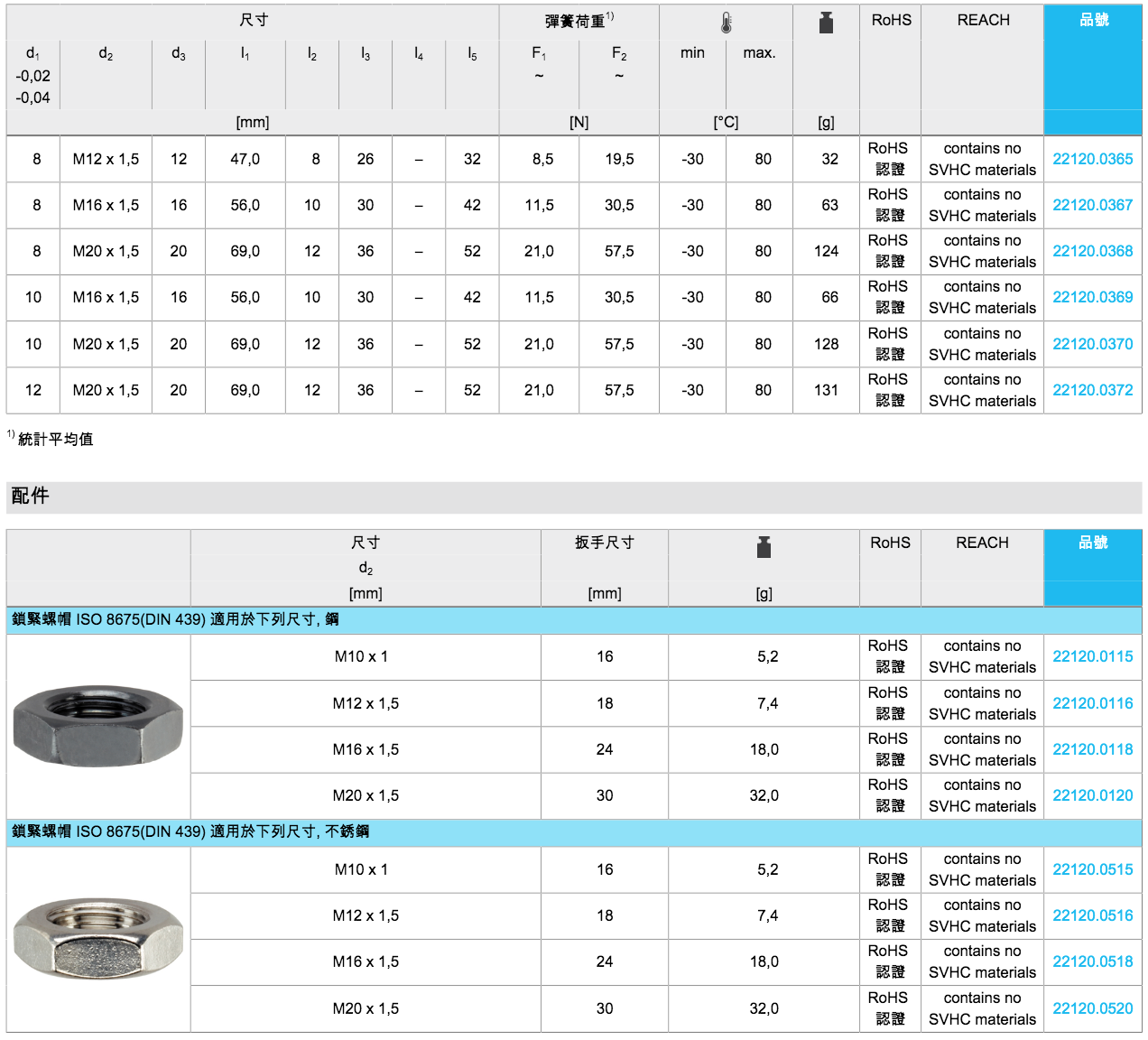The width and height of the screenshot is (1148, 1040).
Task: Select part link 22120.0368
Action: tap(1092, 251)
